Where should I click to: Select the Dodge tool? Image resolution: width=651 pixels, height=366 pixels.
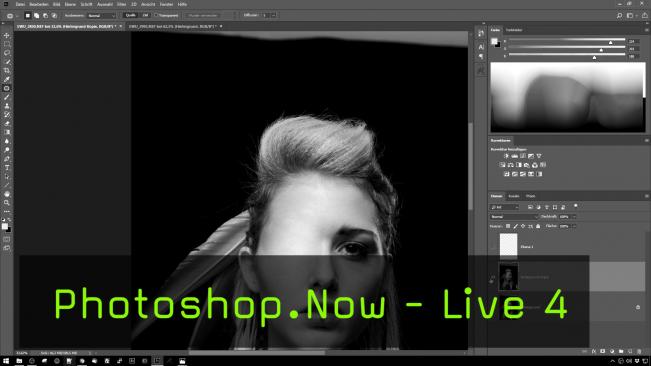pyautogui.click(x=7, y=150)
